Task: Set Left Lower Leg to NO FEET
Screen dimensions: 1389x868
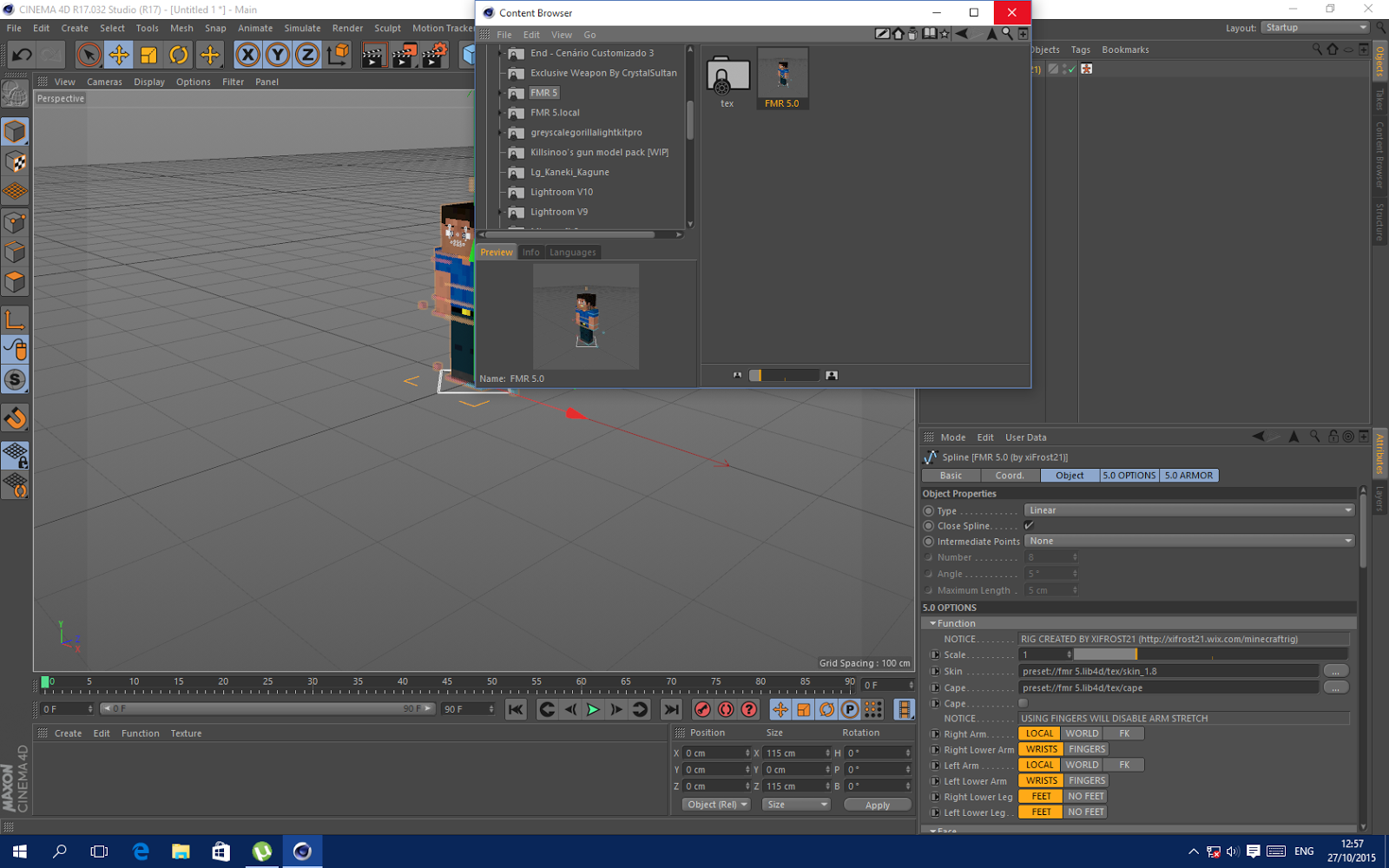Action: coord(1086,812)
